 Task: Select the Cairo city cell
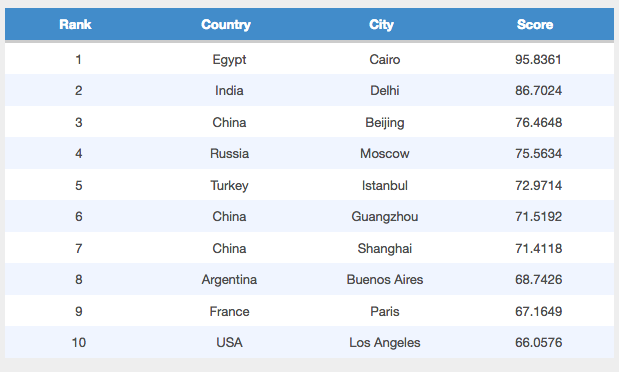pyautogui.click(x=385, y=60)
